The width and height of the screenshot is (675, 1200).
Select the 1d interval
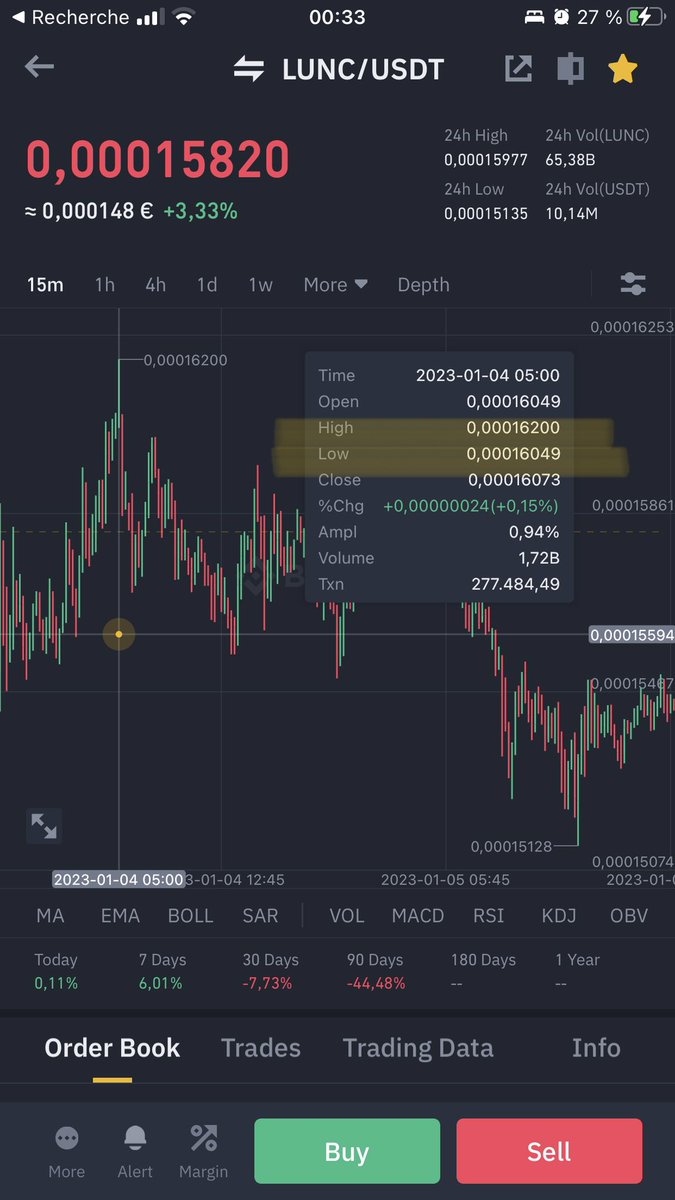point(207,285)
